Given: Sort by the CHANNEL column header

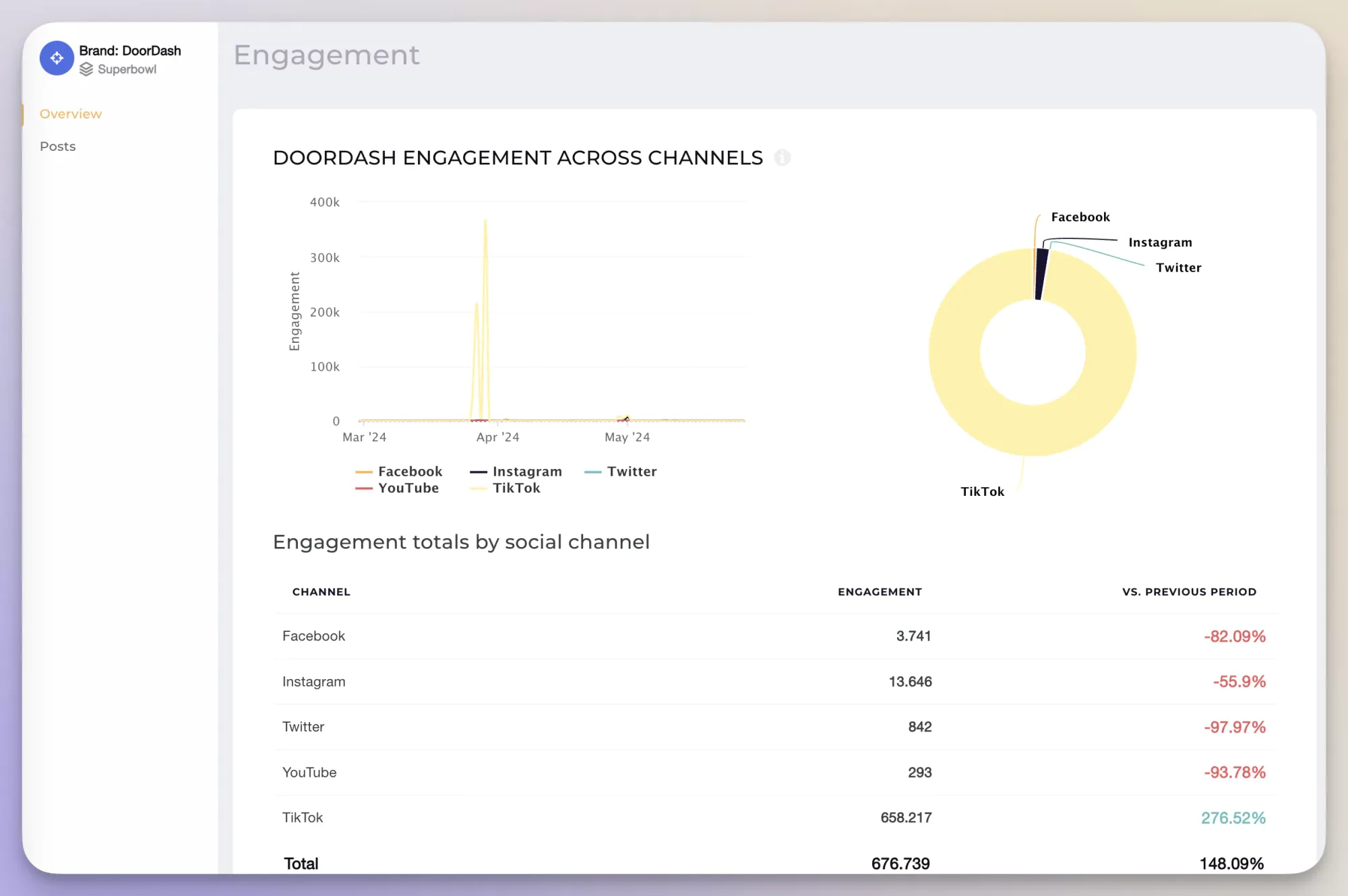Looking at the screenshot, I should point(321,591).
